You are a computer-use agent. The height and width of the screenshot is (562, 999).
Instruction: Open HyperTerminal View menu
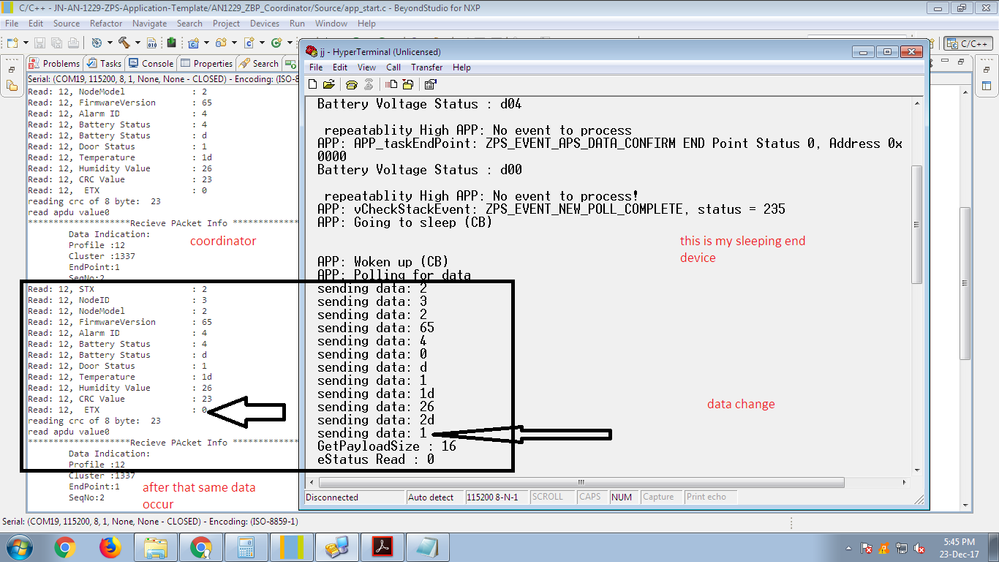[x=366, y=68]
